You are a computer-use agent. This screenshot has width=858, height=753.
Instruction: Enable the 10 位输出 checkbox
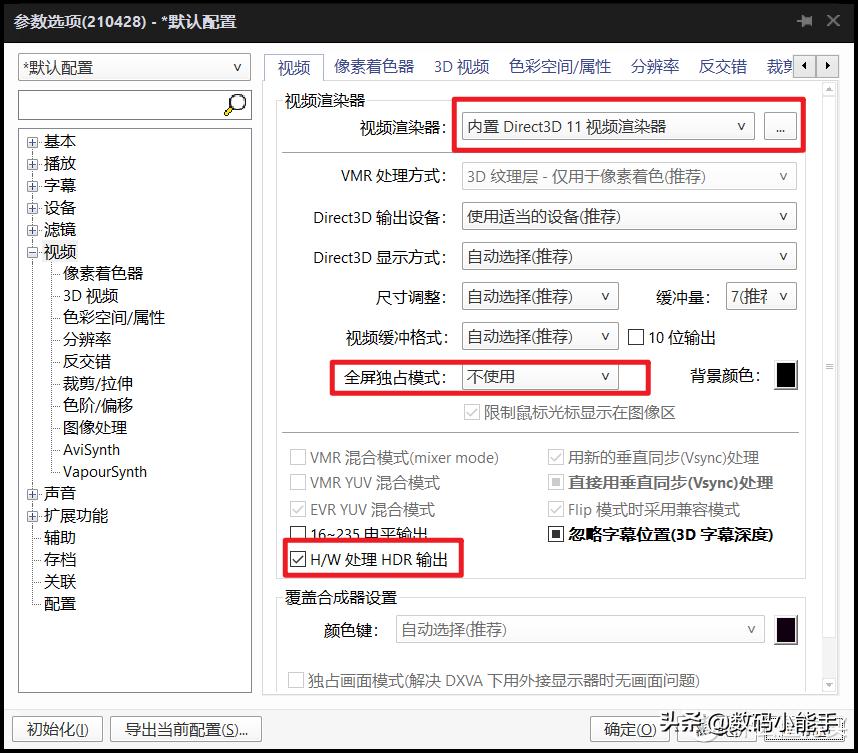point(636,336)
